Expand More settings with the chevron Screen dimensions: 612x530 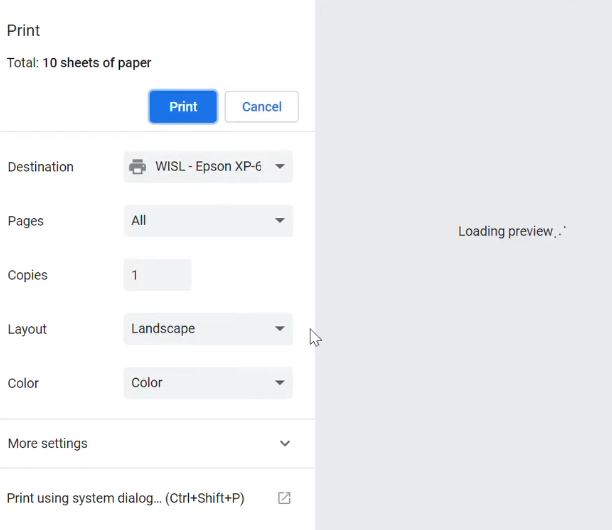tap(285, 443)
